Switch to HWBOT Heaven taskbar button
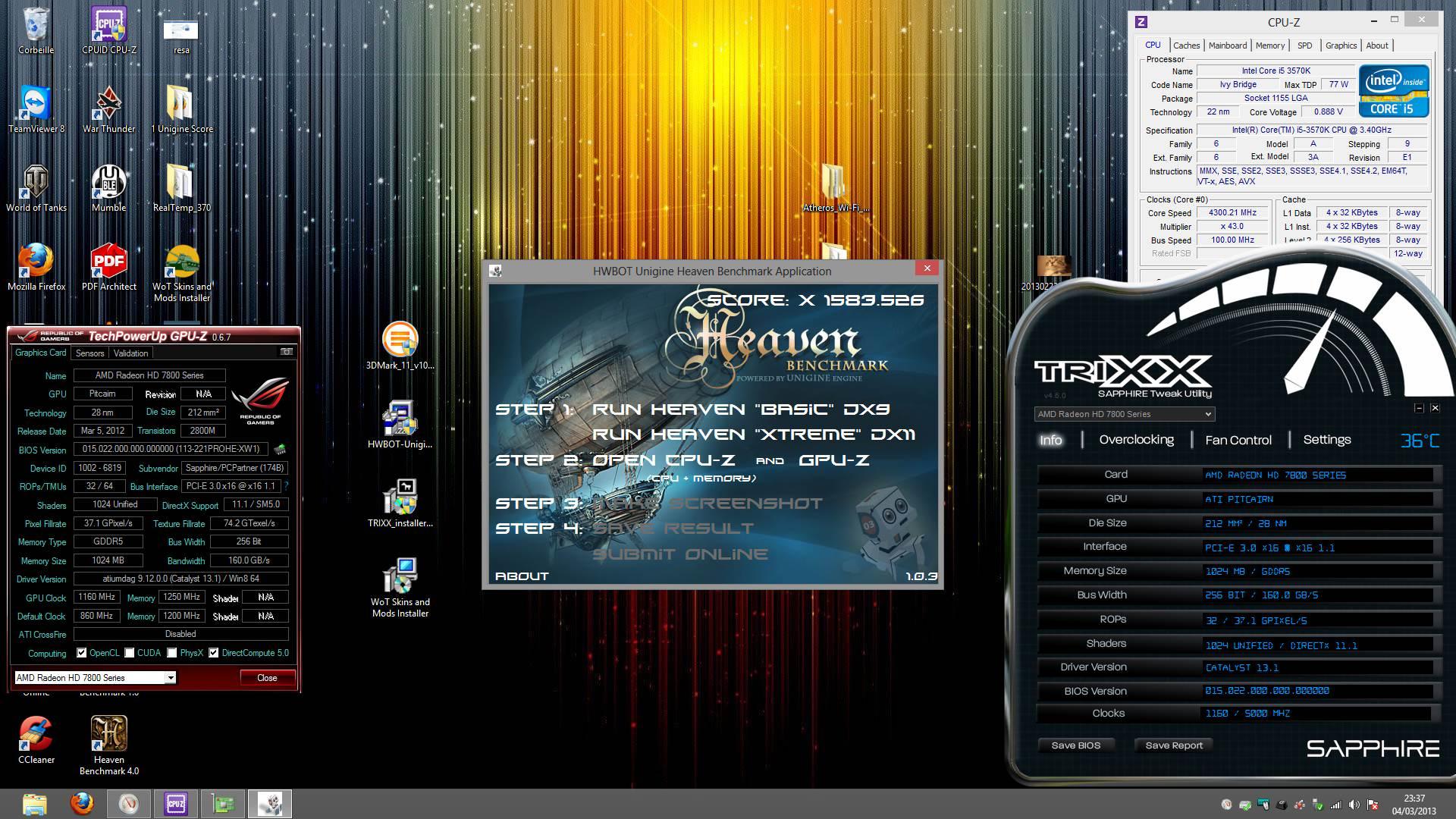This screenshot has width=1456, height=819. click(270, 804)
